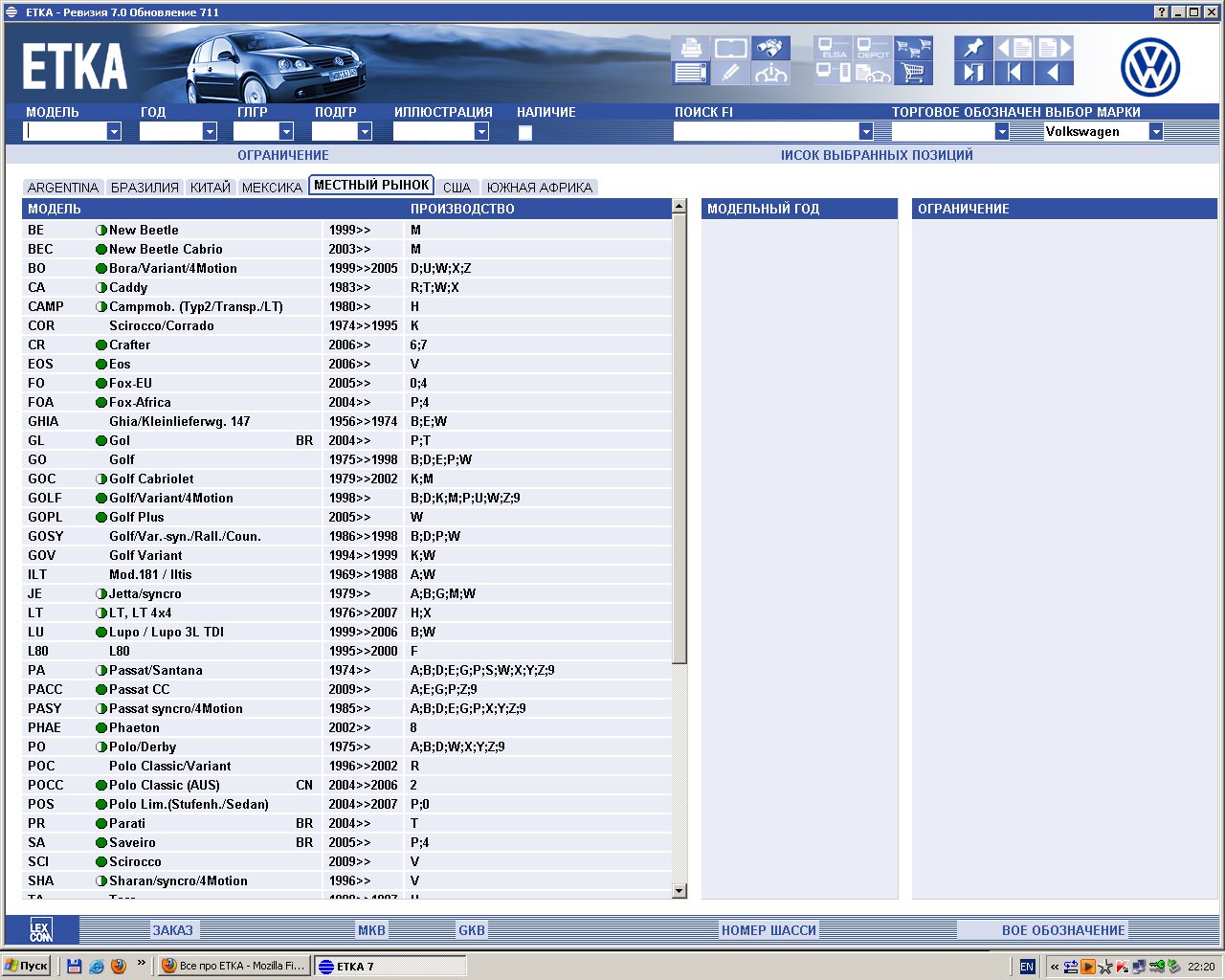
Task: Switch to the США tab
Action: [x=457, y=188]
